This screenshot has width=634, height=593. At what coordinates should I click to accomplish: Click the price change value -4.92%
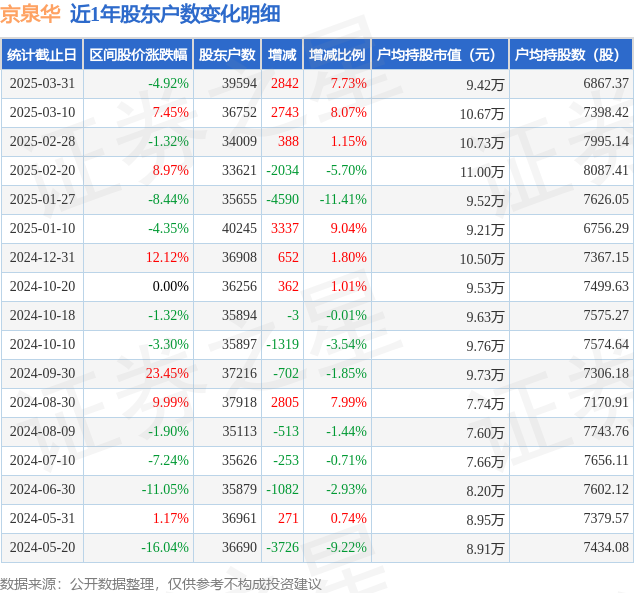pos(168,83)
